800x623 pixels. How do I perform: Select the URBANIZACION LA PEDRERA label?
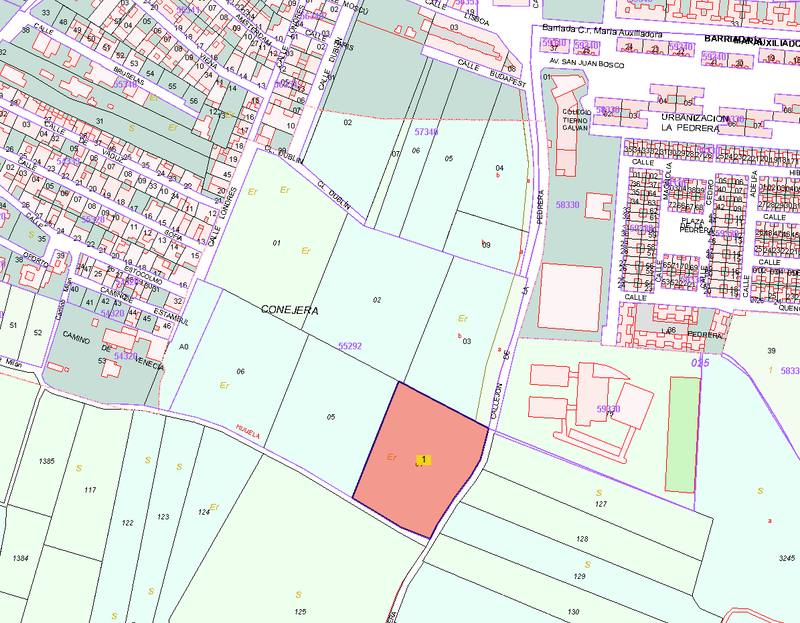coord(694,123)
